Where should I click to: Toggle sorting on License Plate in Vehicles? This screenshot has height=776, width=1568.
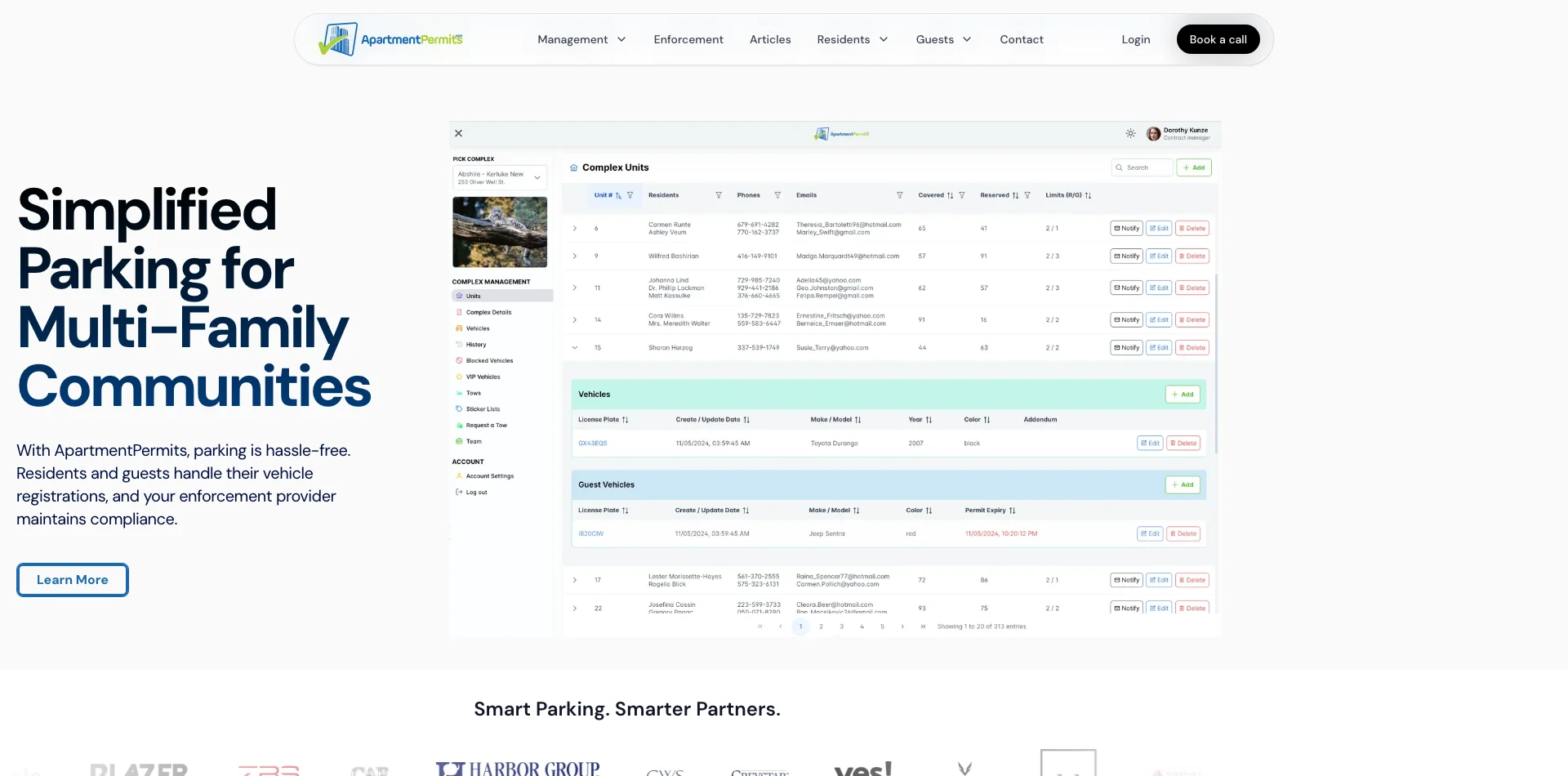pyautogui.click(x=626, y=419)
